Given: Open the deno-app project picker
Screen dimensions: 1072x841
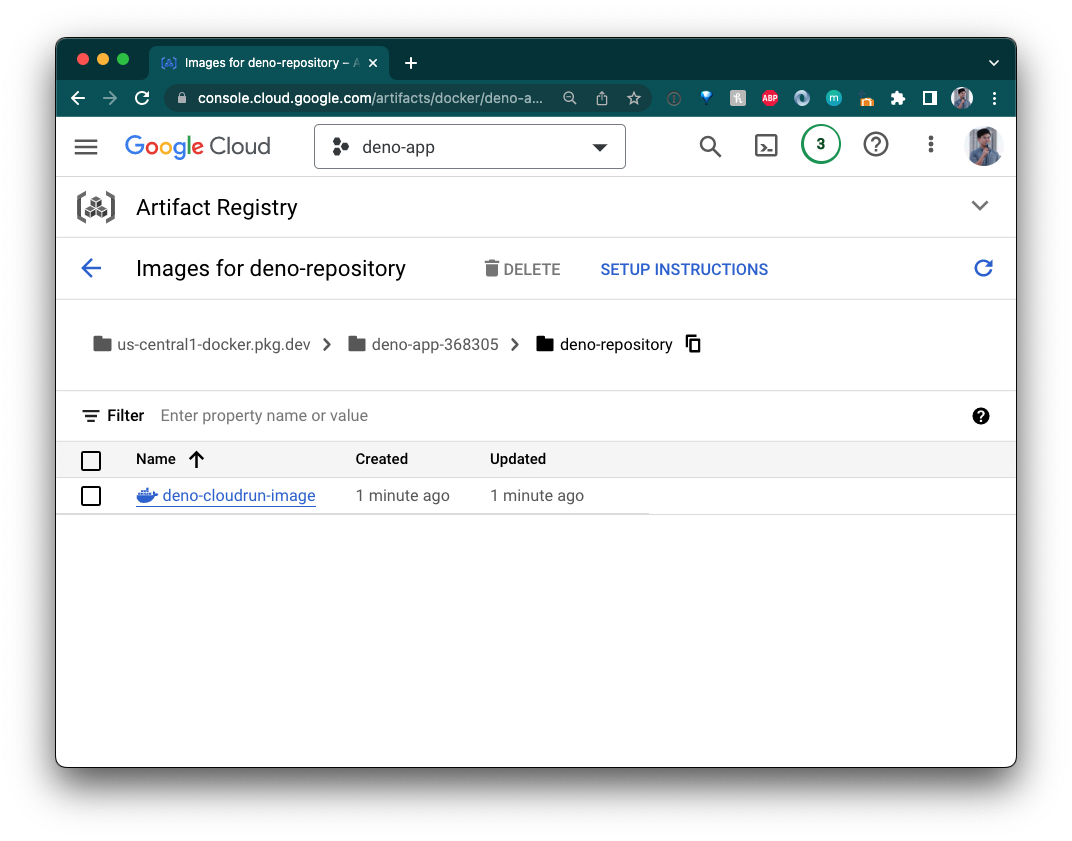Looking at the screenshot, I should coord(469,146).
